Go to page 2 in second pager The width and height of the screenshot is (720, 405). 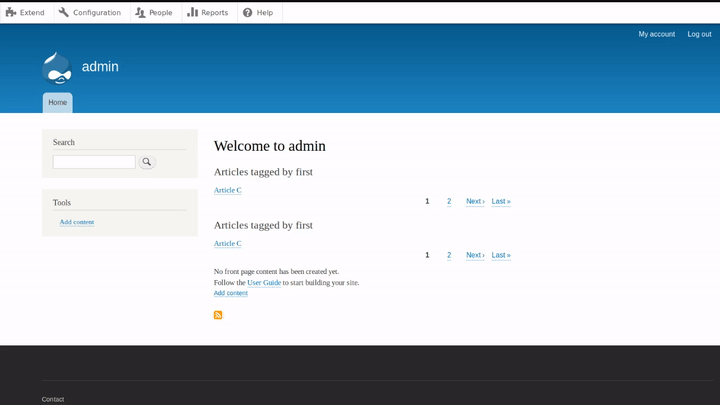point(449,255)
